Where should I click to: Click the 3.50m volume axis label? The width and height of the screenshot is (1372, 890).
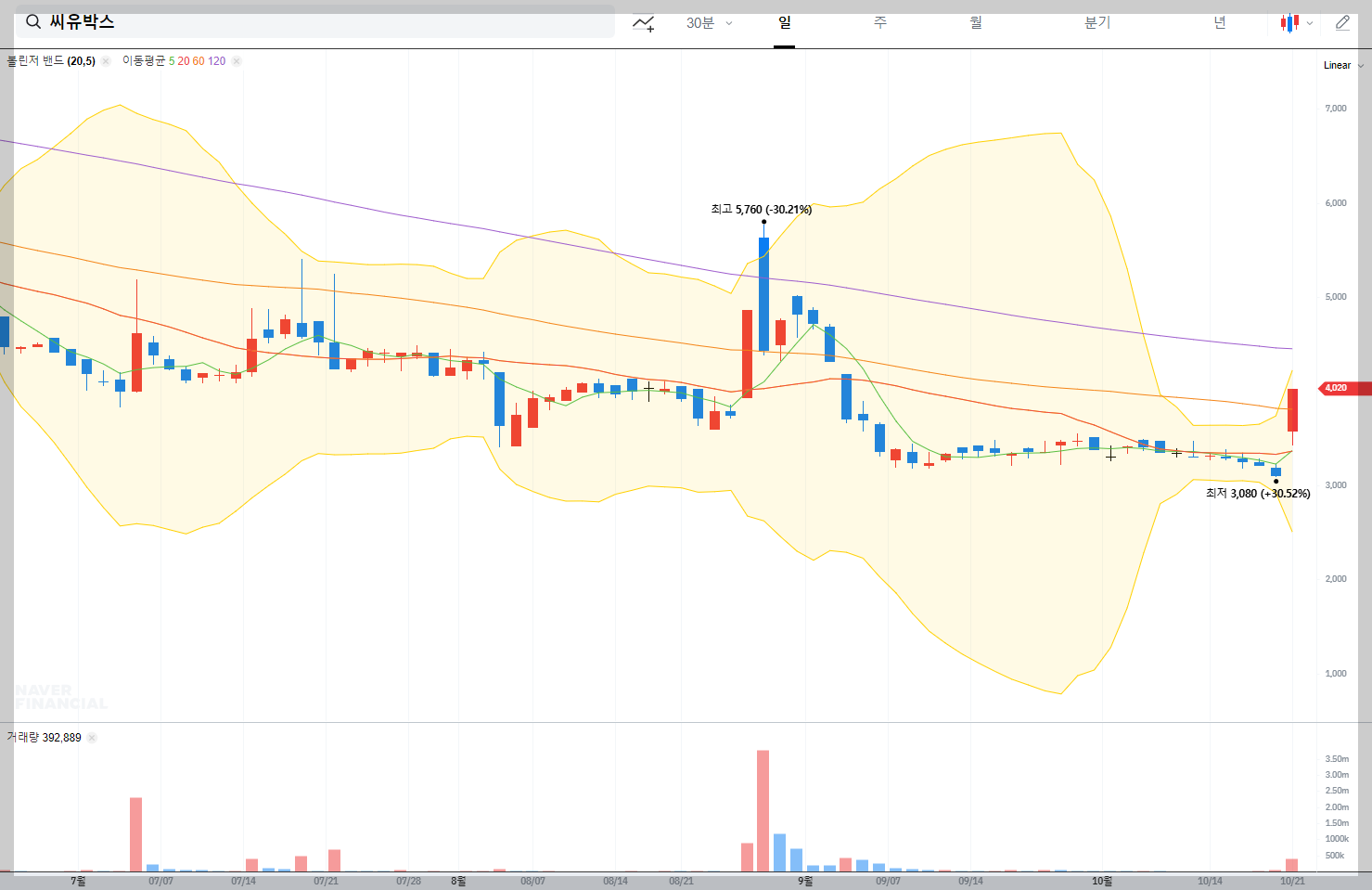(1337, 759)
